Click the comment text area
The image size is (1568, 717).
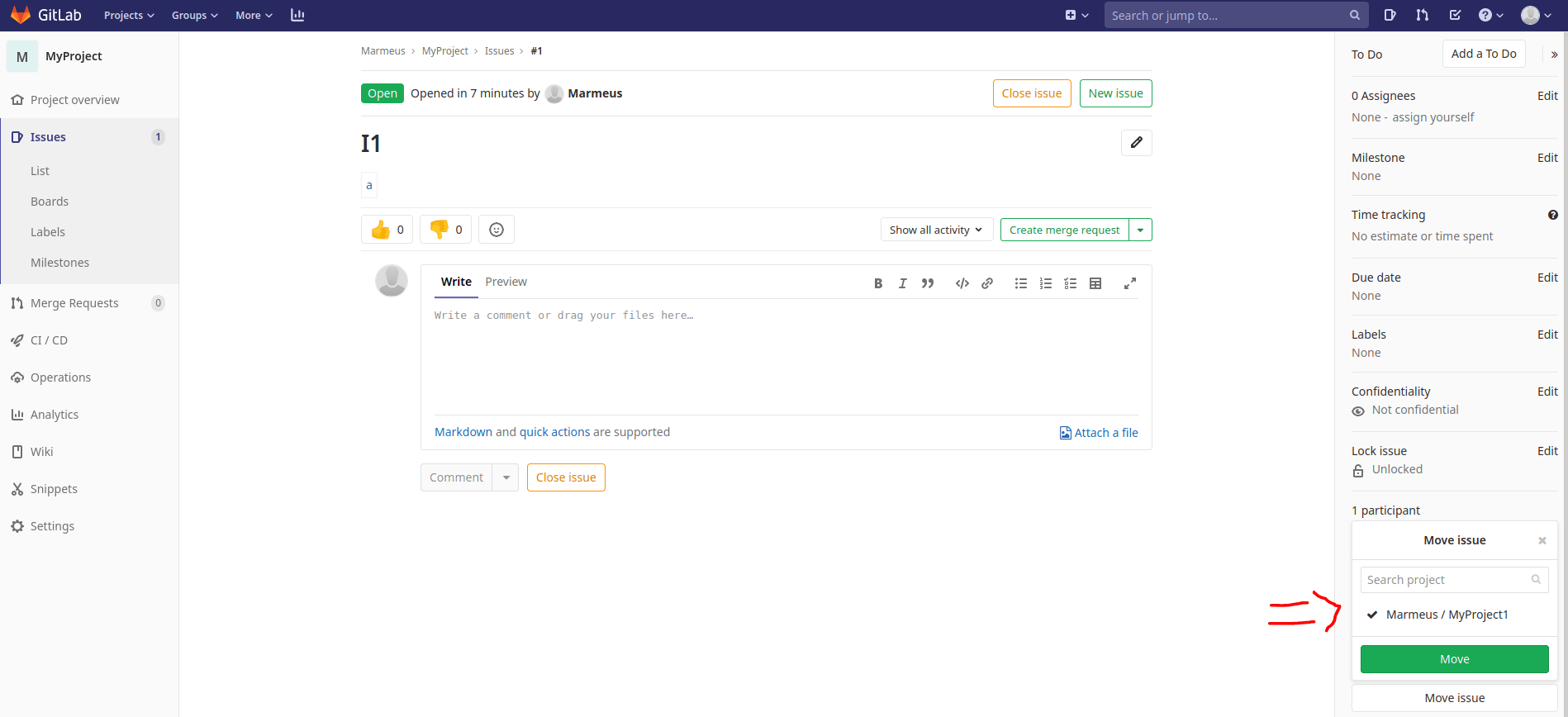click(x=786, y=356)
